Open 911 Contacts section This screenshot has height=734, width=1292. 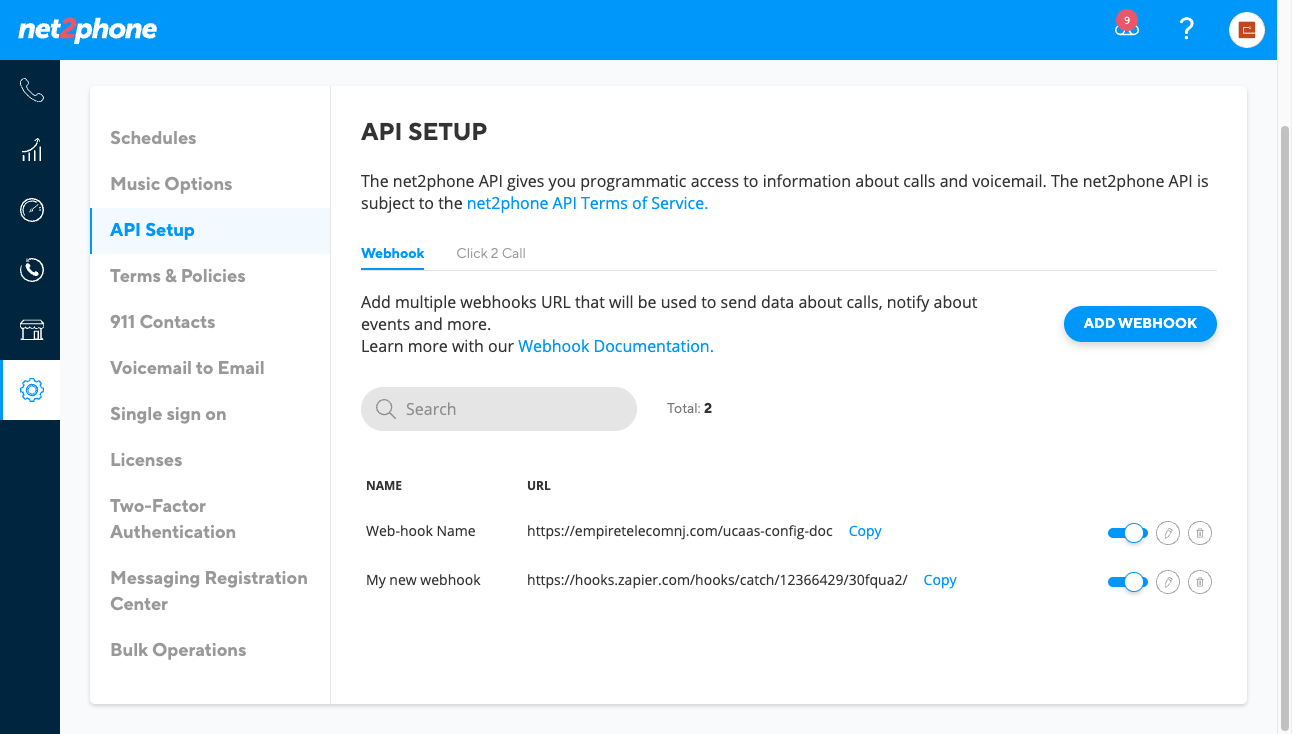(163, 322)
